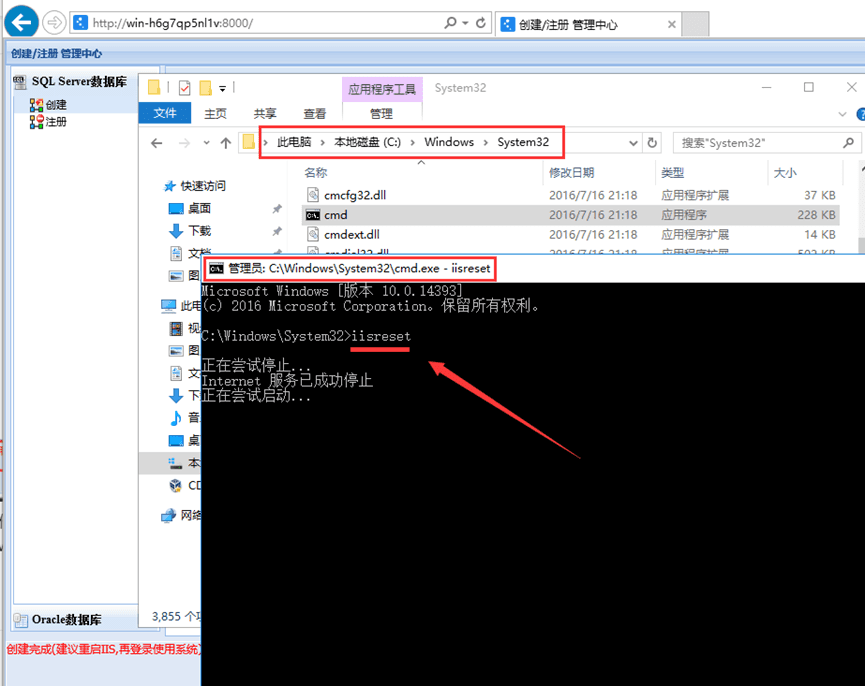
Task: Click System32 in Explorer breadcrumb
Action: (x=523, y=142)
